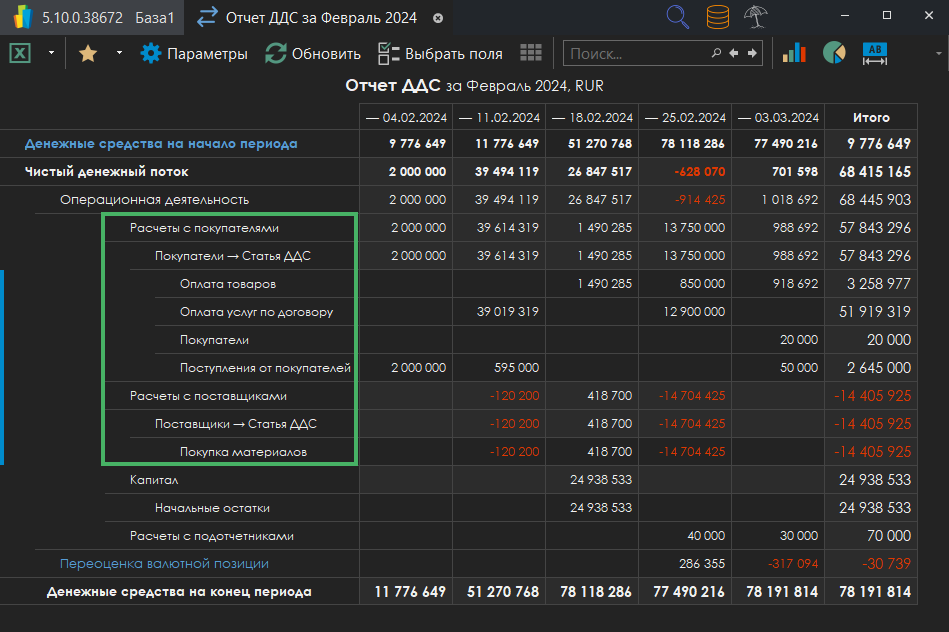Open the dropdown arrow beside the star

pos(119,54)
